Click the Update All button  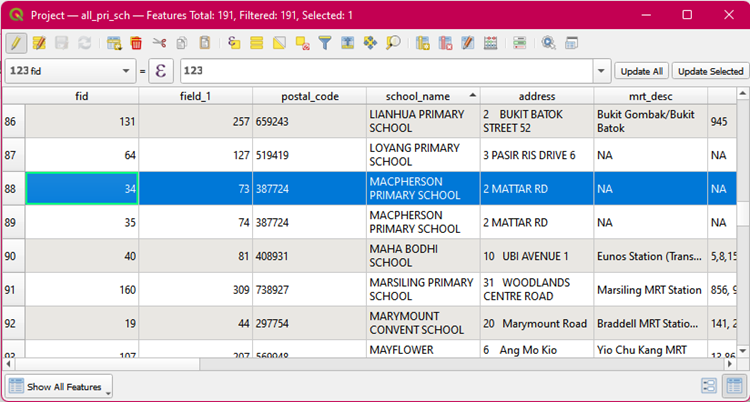point(641,71)
